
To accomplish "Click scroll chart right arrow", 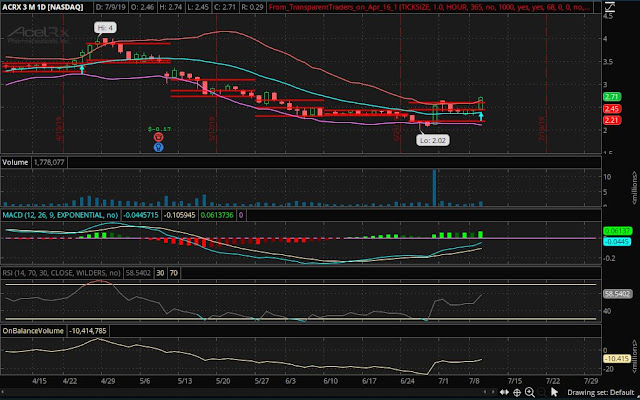I will point(495,393).
